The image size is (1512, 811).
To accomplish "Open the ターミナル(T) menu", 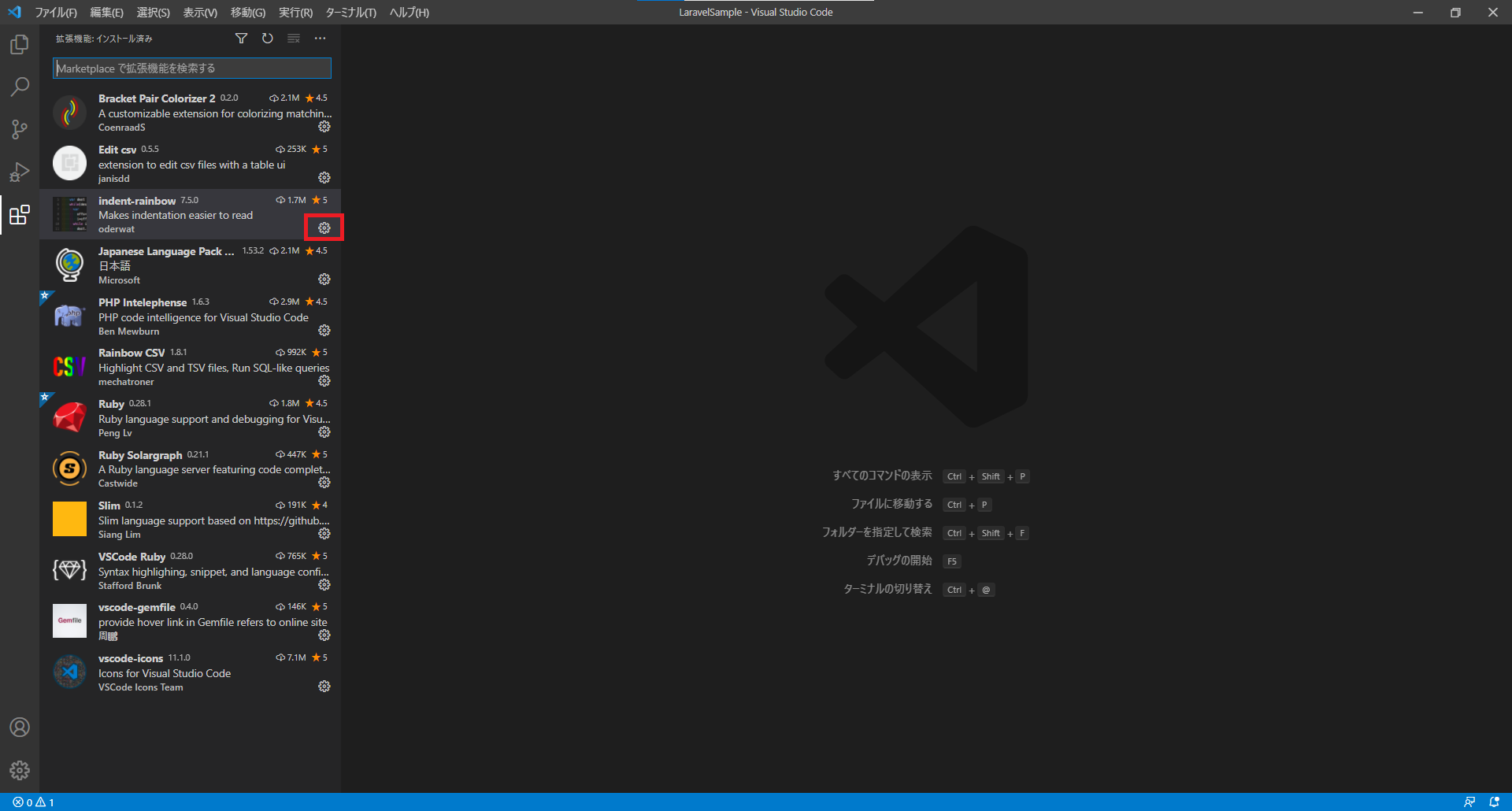I will click(350, 13).
